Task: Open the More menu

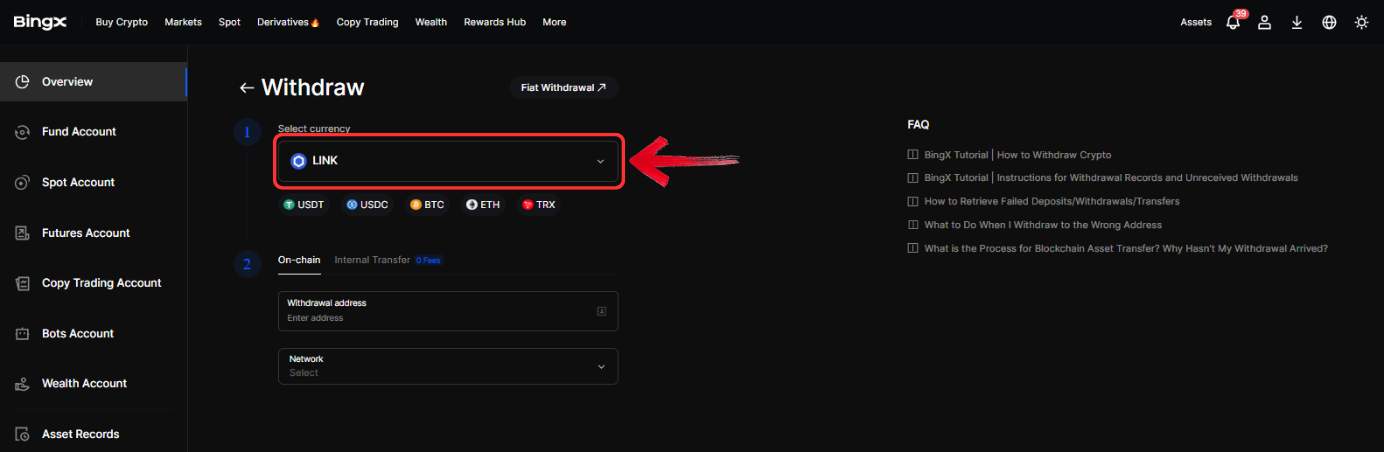Action: pyautogui.click(x=554, y=22)
